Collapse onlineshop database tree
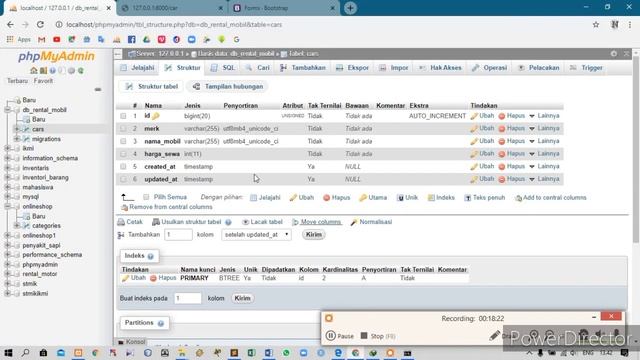 point(7,207)
